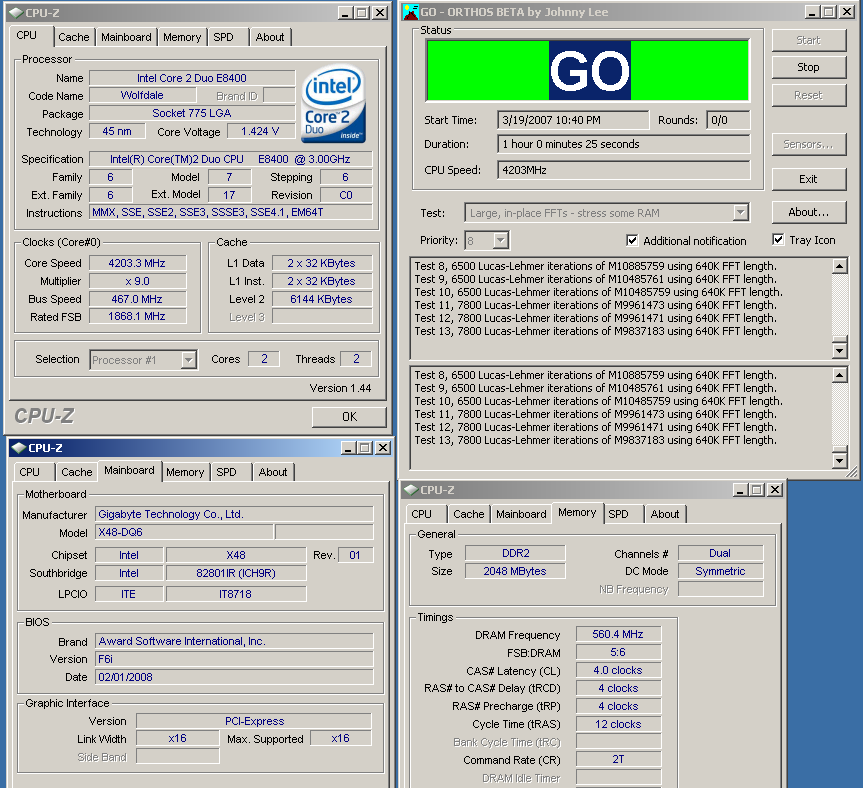
Task: Switch to Cache tab in Mainboard window
Action: (77, 472)
